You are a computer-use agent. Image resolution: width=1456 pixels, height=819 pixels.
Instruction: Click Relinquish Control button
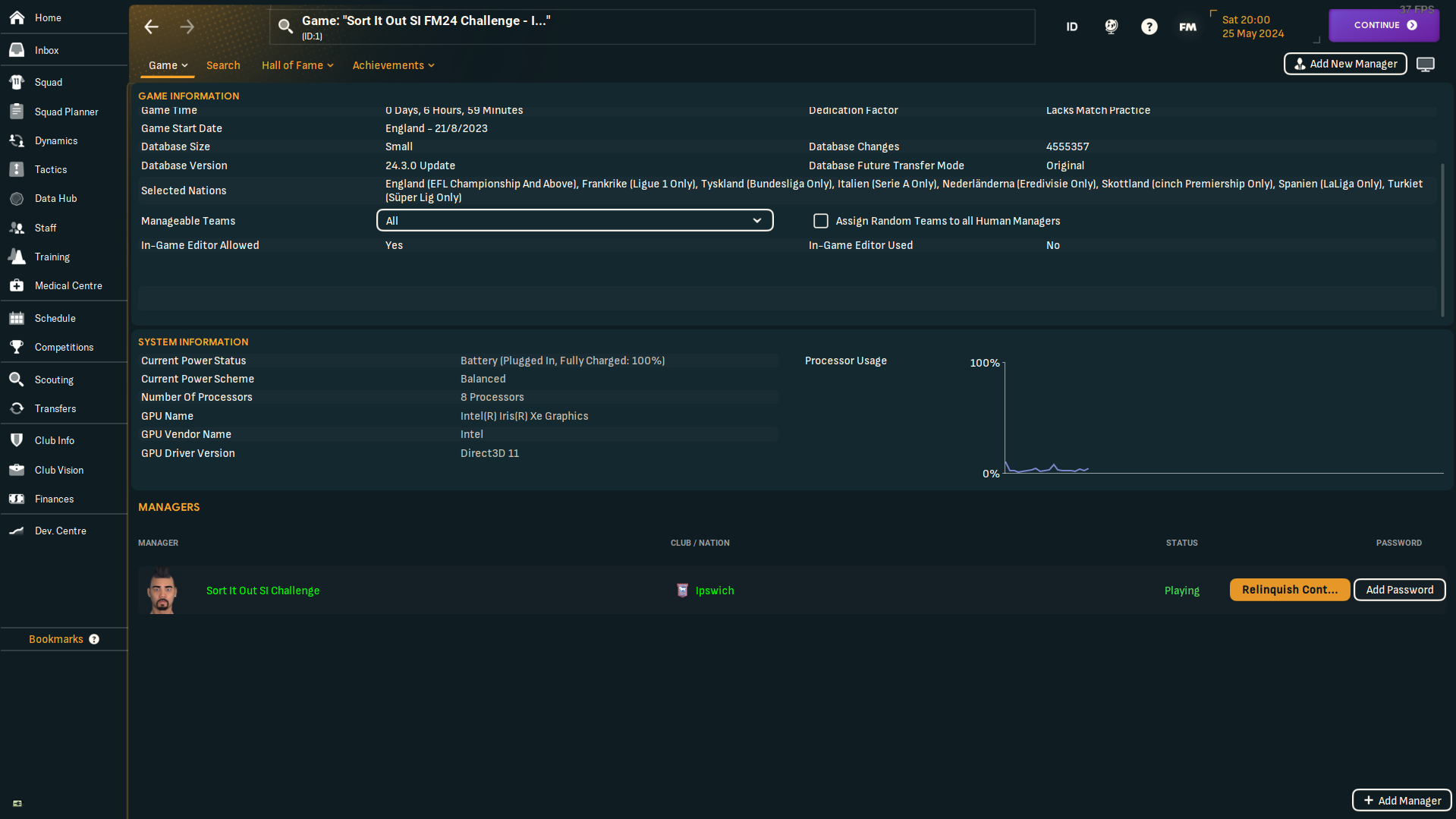click(1289, 590)
